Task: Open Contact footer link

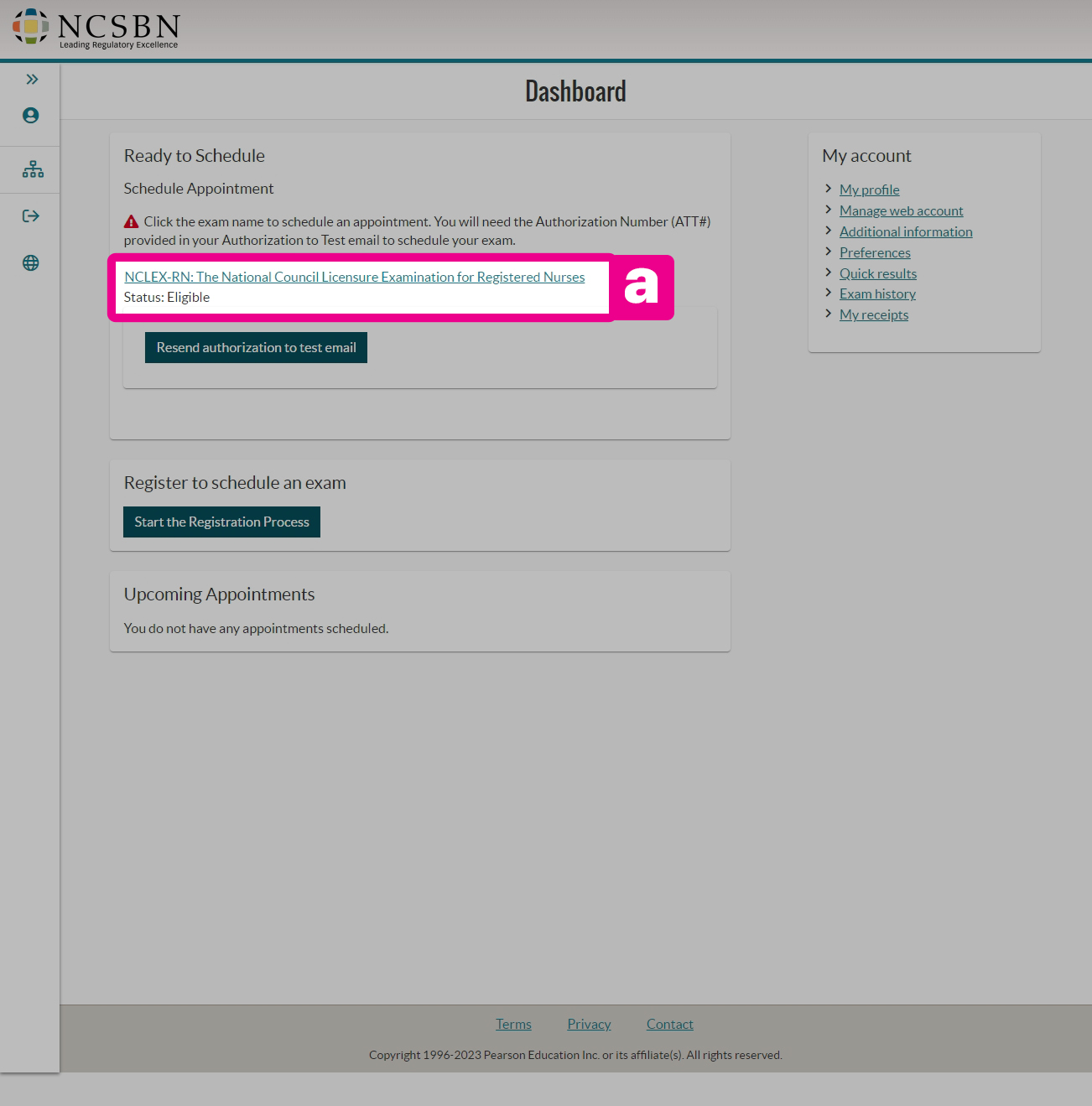Action: [x=669, y=1025]
